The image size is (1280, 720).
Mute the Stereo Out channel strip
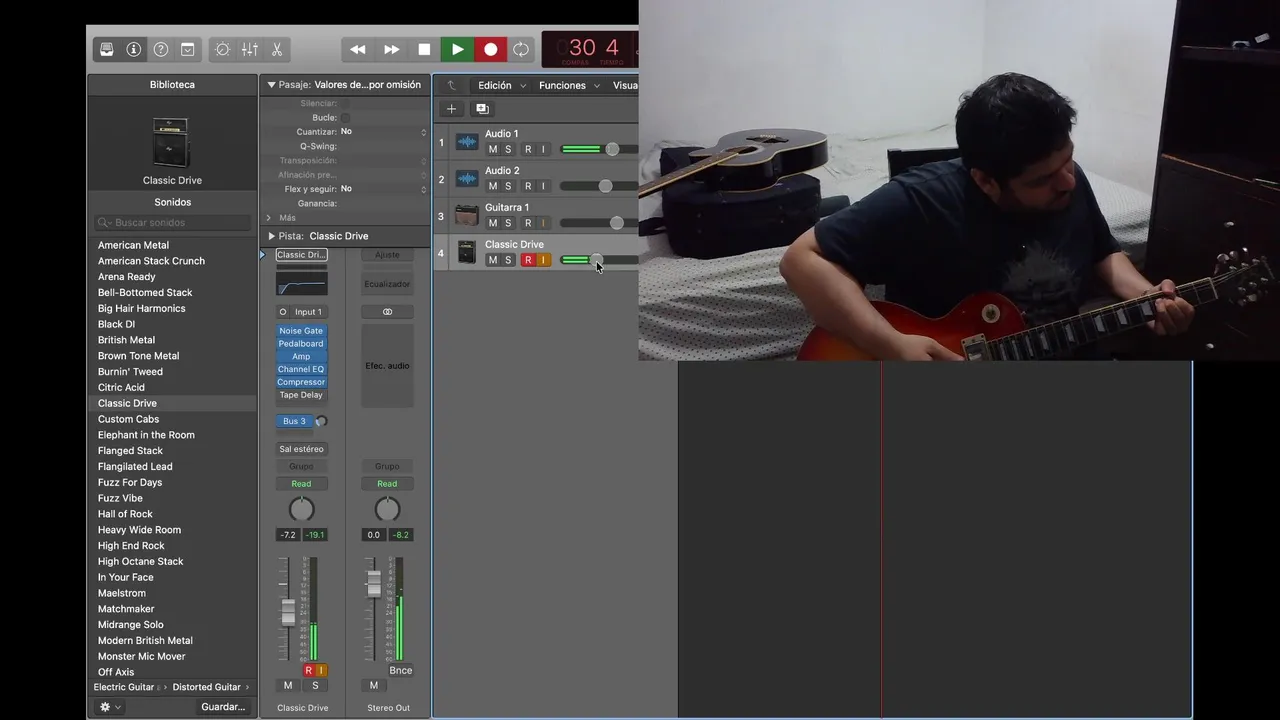click(x=374, y=685)
